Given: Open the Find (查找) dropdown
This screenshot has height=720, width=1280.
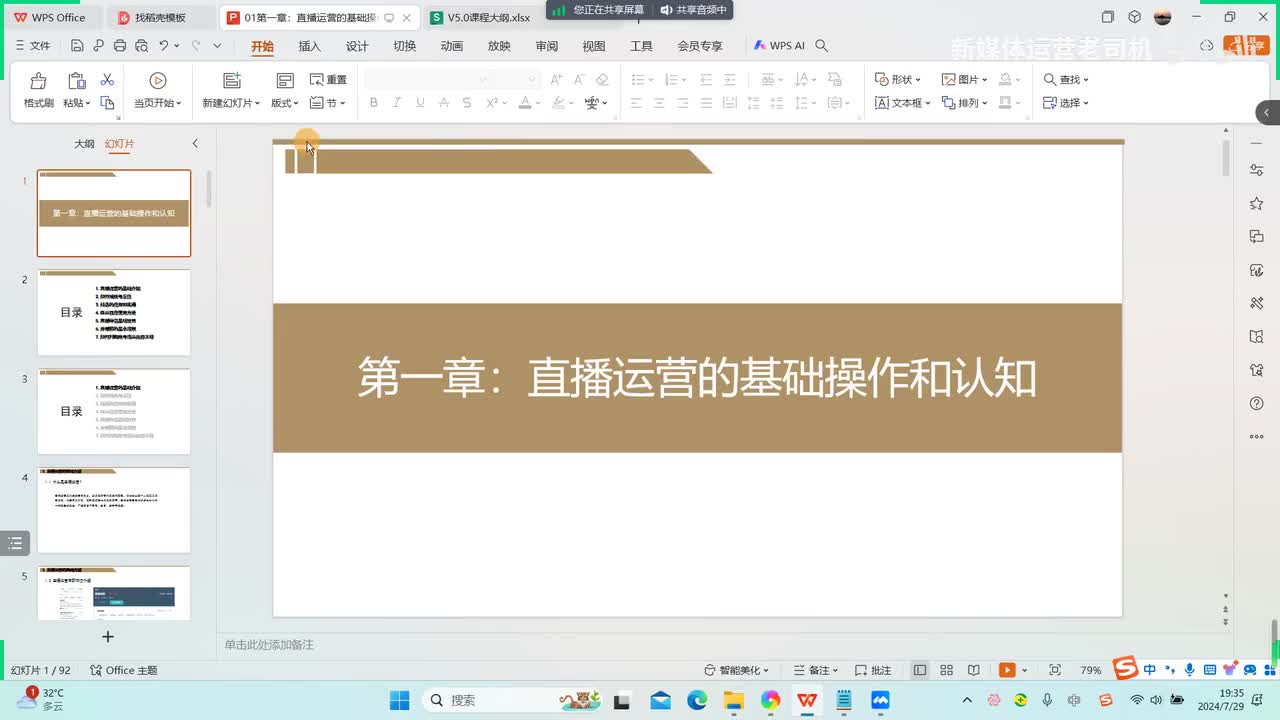Looking at the screenshot, I should point(1066,80).
